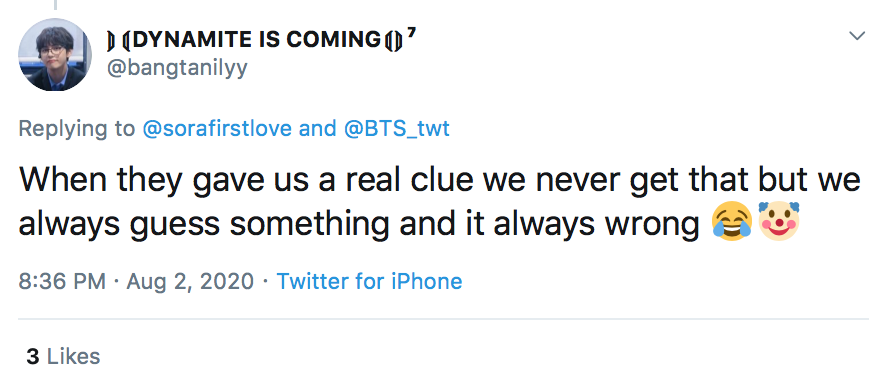Screen dimensions: 890x386
Task: Click the profile avatar photo
Action: point(55,54)
